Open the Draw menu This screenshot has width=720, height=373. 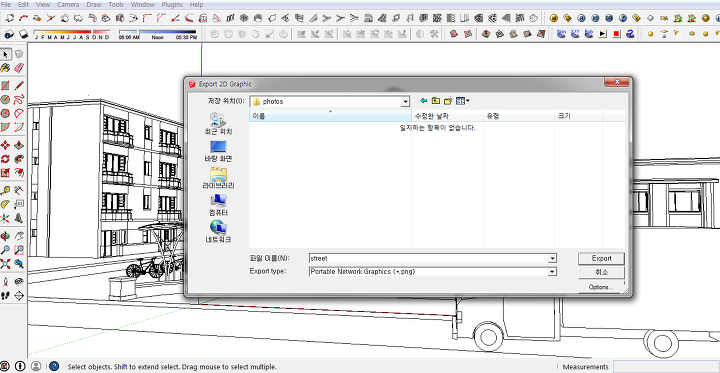coord(94,5)
